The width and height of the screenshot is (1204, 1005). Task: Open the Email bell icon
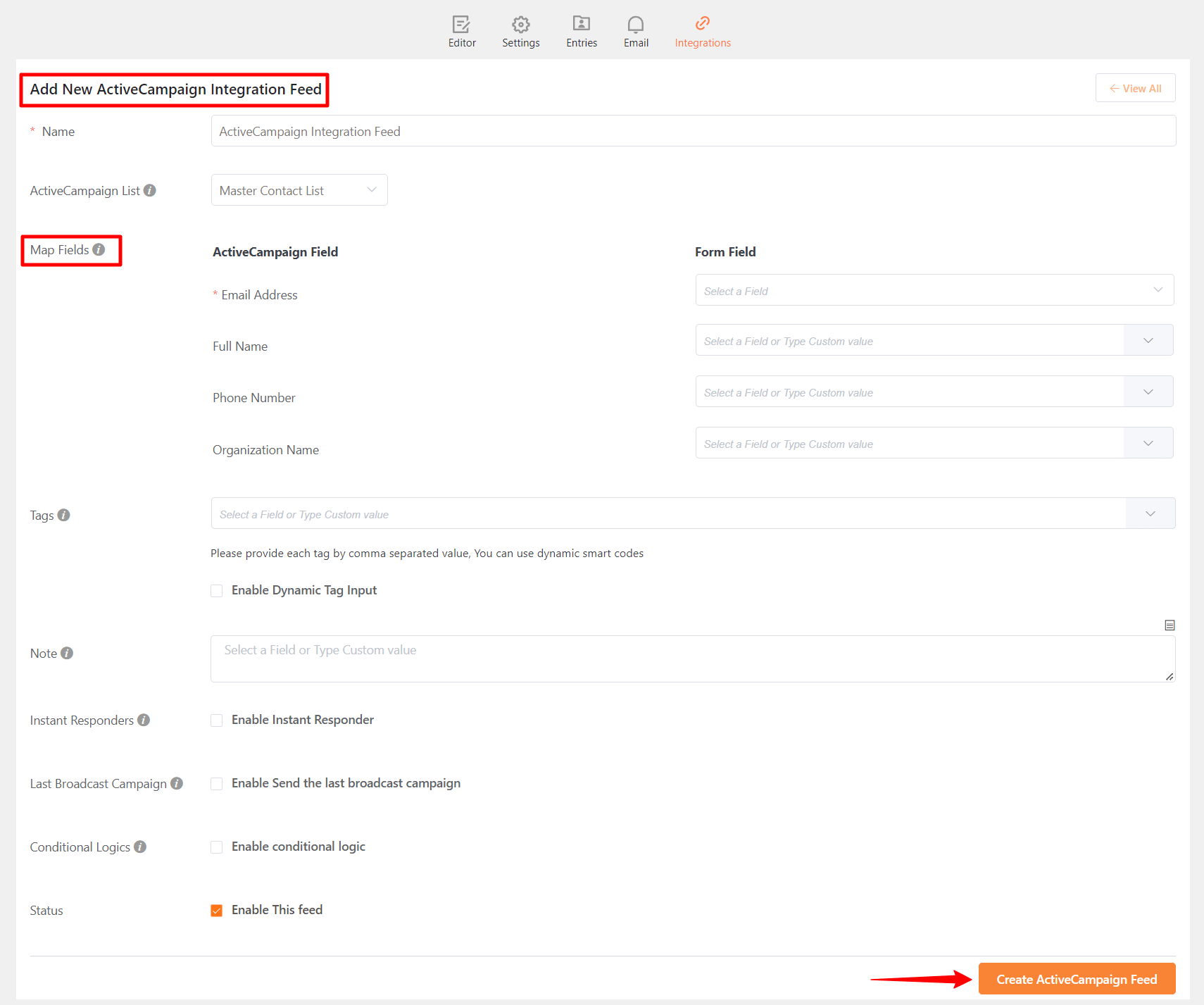pyautogui.click(x=635, y=25)
